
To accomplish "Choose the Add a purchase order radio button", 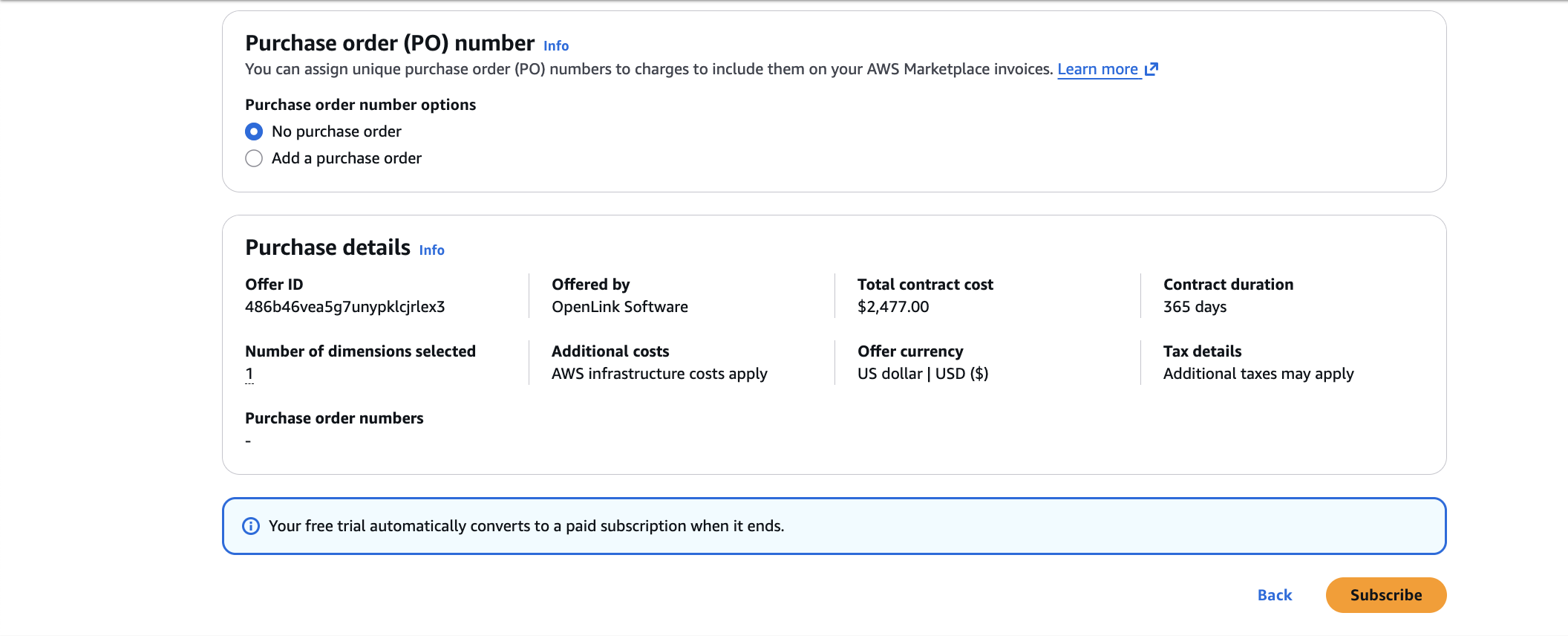I will click(x=254, y=158).
